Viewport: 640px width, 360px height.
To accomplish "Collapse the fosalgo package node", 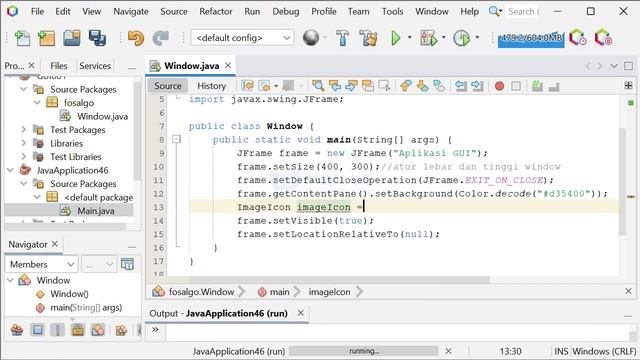I will [x=37, y=102].
